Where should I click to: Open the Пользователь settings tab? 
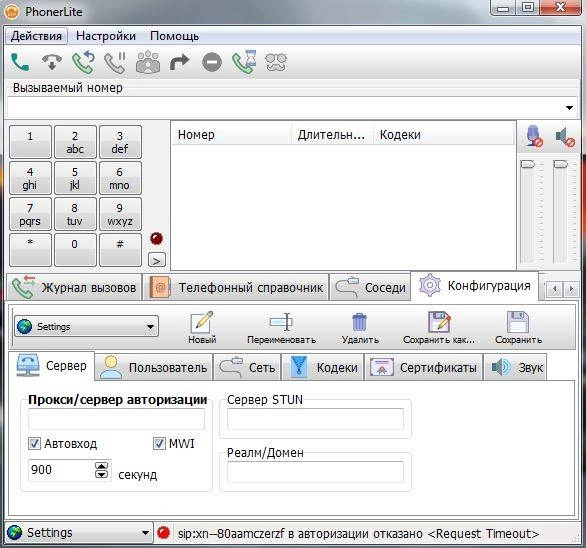[154, 367]
